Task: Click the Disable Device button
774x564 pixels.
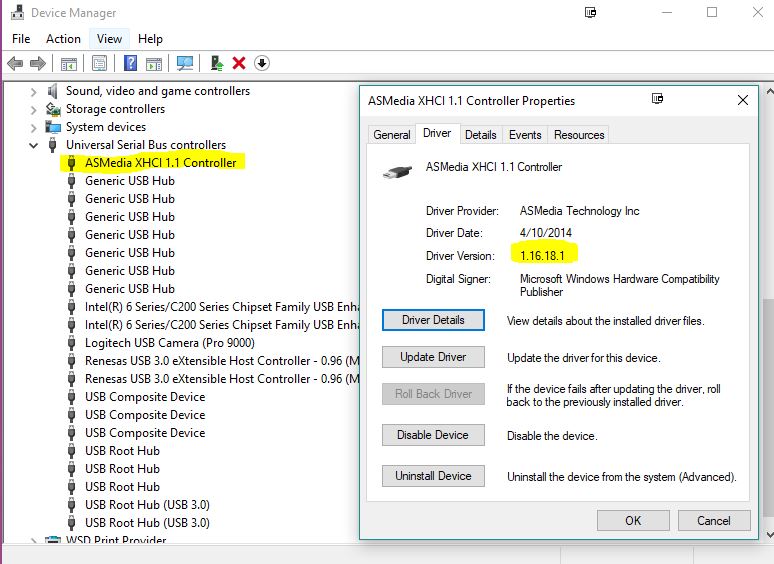Action: pyautogui.click(x=433, y=435)
